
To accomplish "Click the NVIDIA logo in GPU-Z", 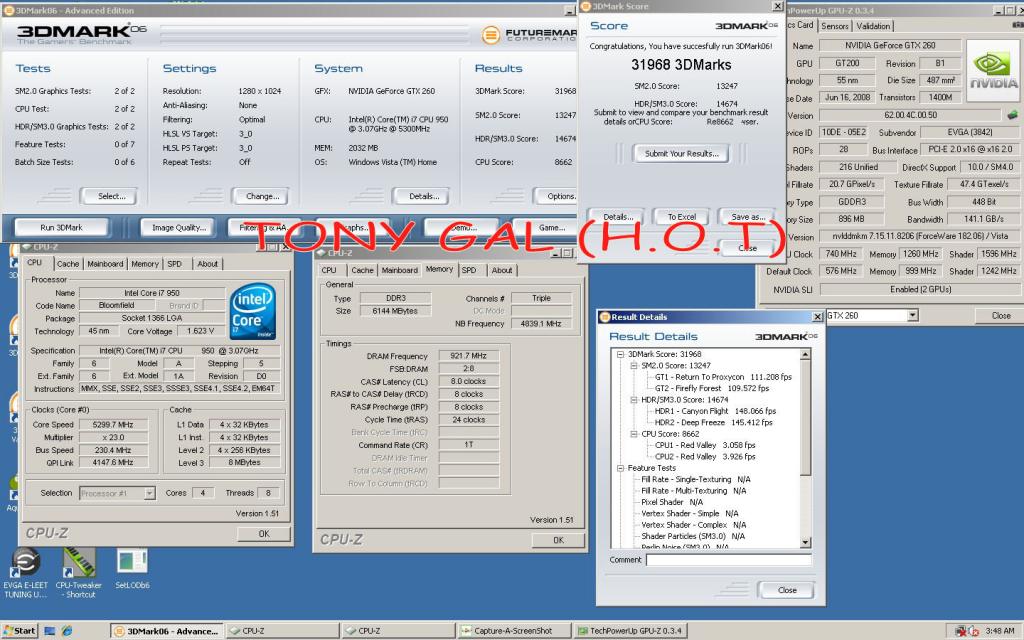I will [992, 71].
